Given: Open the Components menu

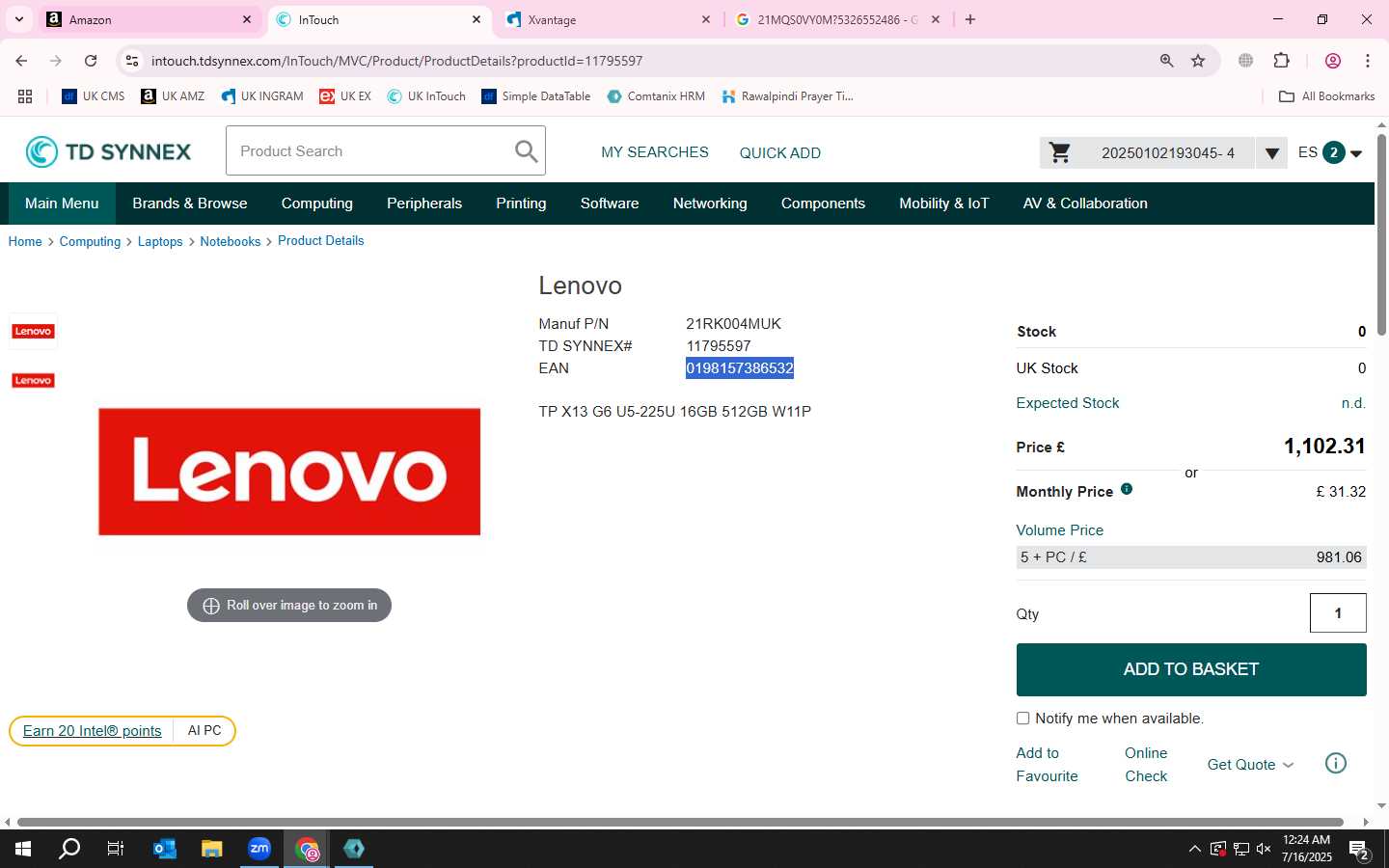Looking at the screenshot, I should pos(823,203).
